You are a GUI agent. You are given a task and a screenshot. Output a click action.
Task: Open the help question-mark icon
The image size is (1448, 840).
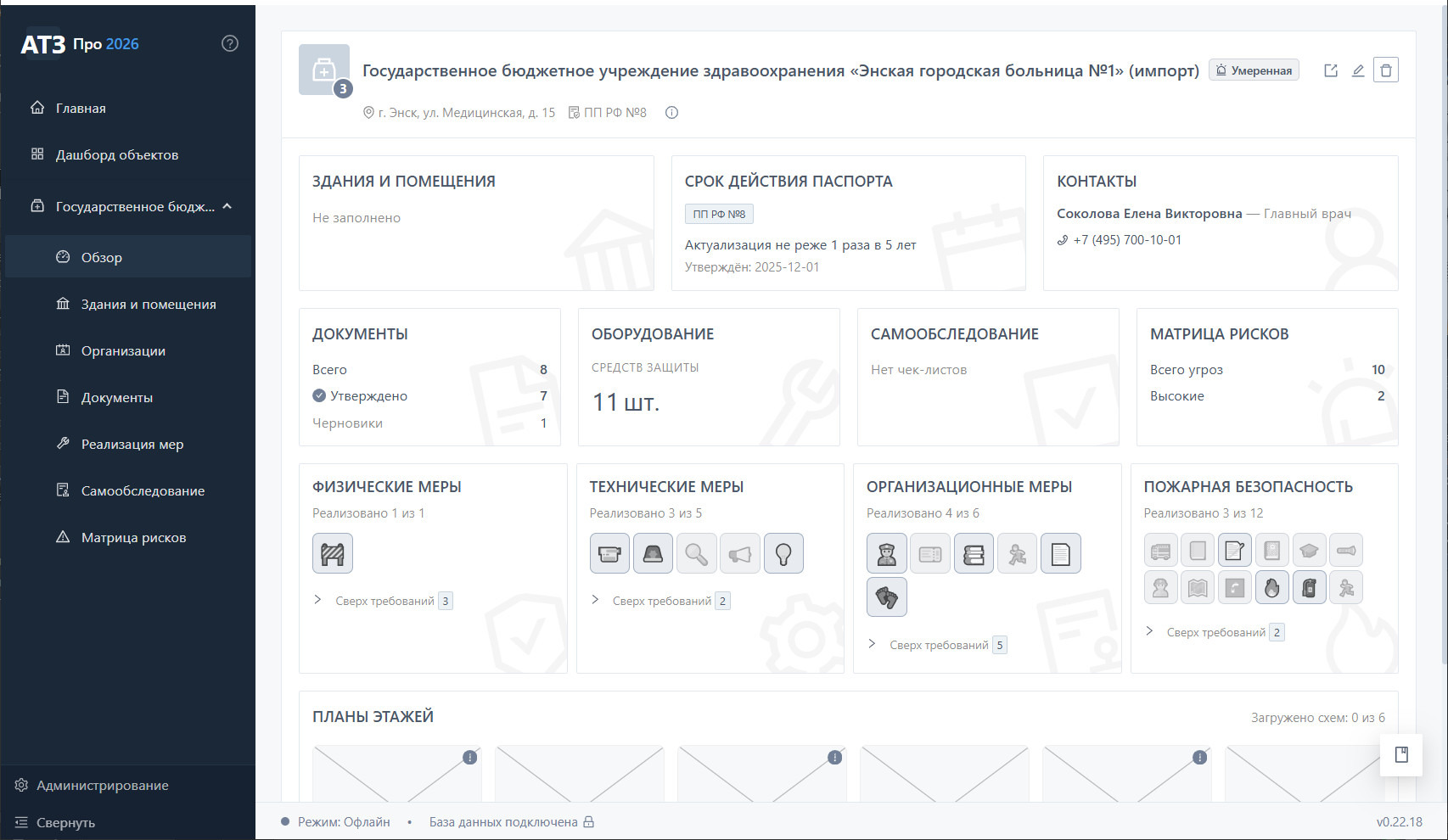click(x=230, y=43)
